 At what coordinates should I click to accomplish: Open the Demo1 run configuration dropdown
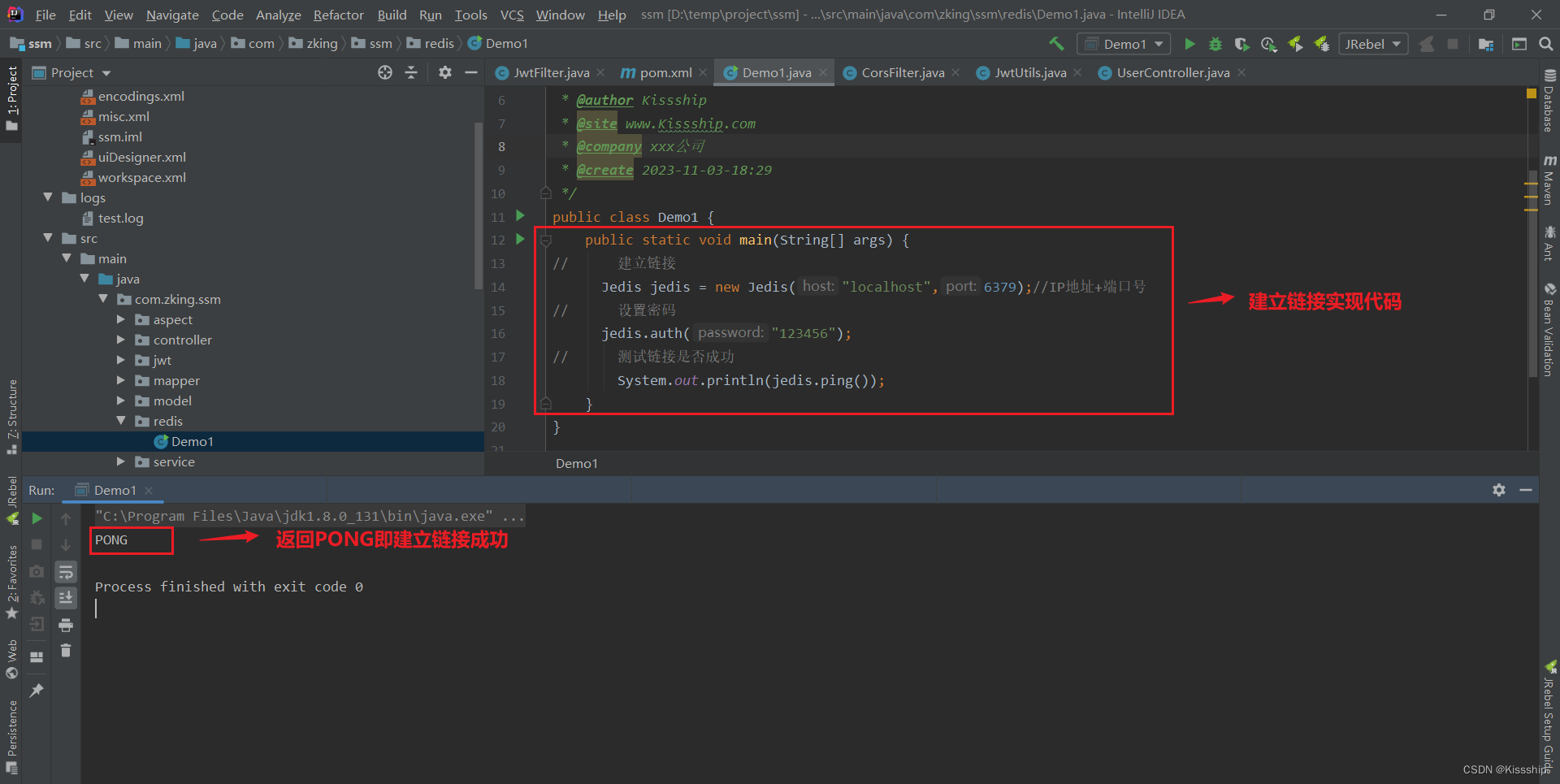pyautogui.click(x=1124, y=44)
